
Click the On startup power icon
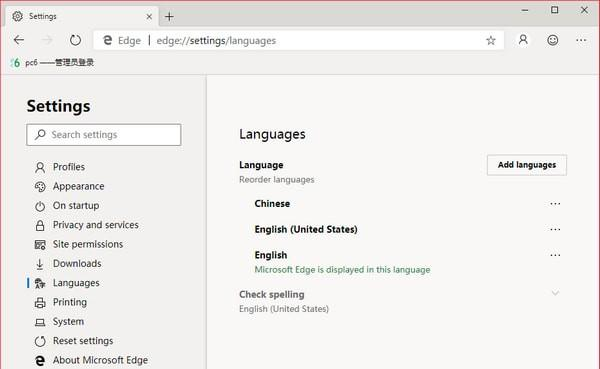(x=40, y=206)
